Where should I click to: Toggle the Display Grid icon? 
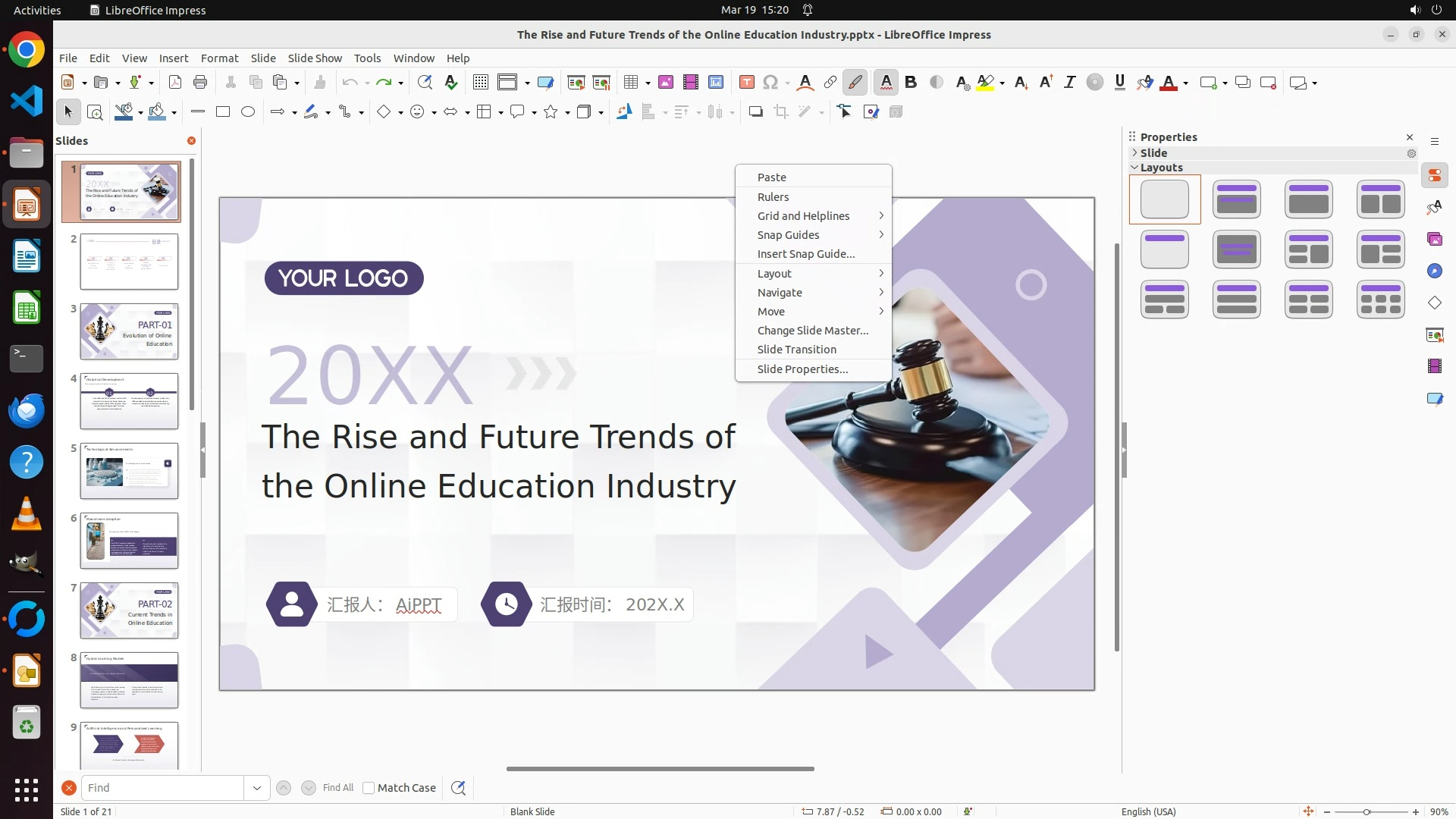(x=480, y=83)
